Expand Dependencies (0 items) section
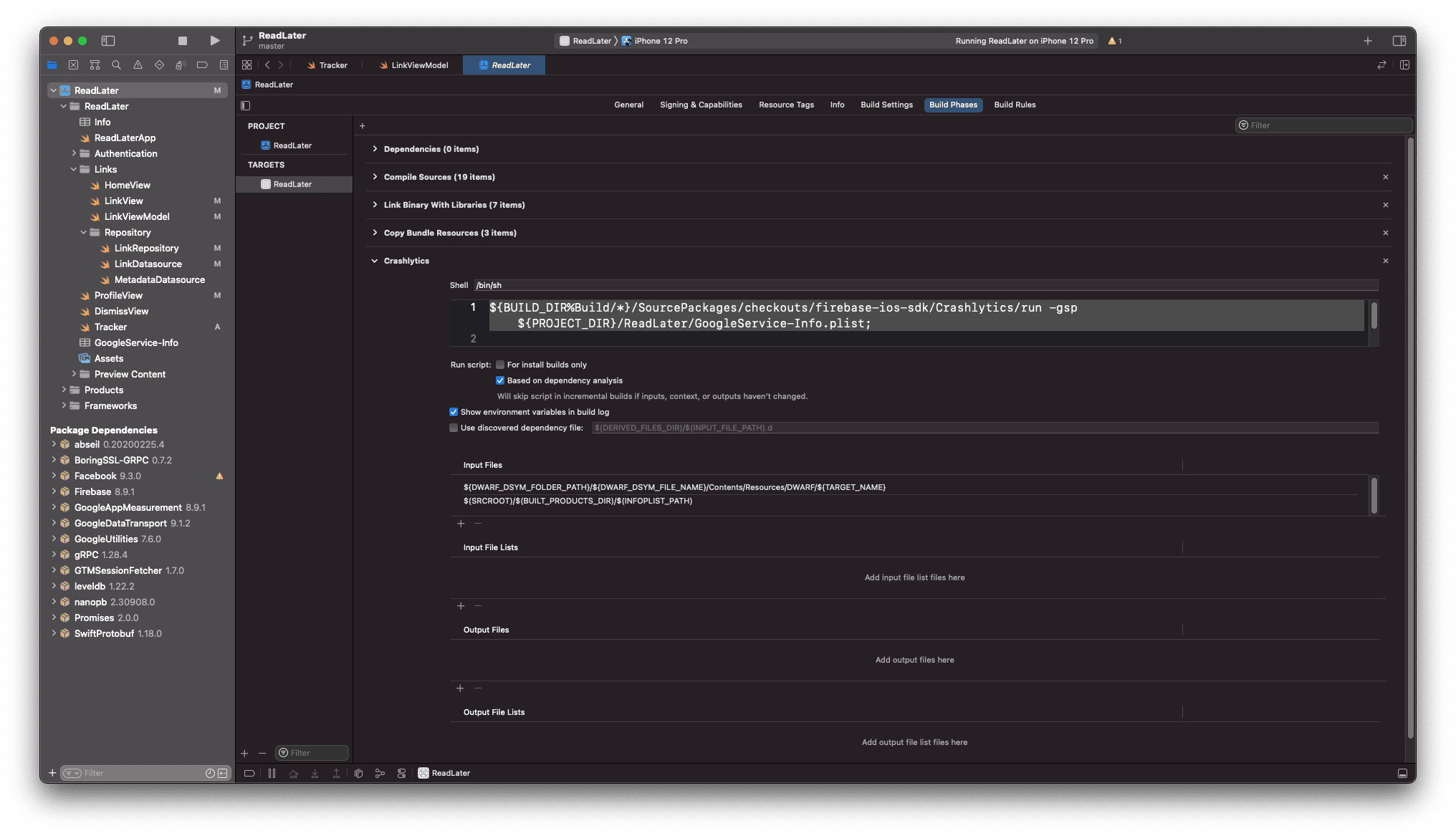Screen dimensions: 1456x836 375,149
